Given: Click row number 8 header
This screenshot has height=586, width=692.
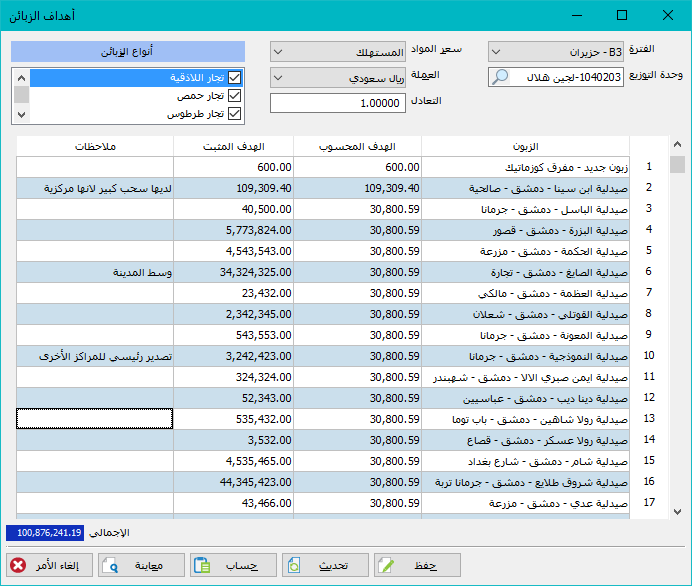Looking at the screenshot, I should pos(648,313).
